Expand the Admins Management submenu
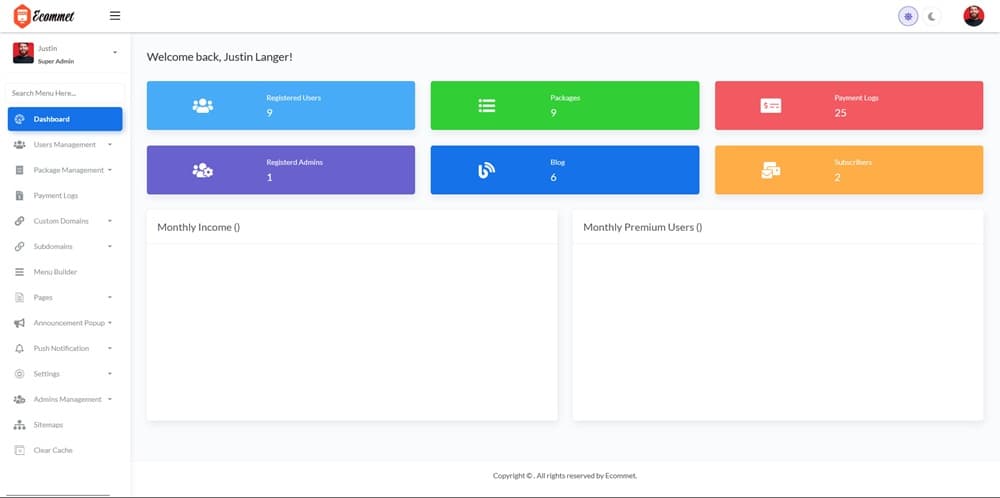The height and width of the screenshot is (498, 1000). (67, 399)
